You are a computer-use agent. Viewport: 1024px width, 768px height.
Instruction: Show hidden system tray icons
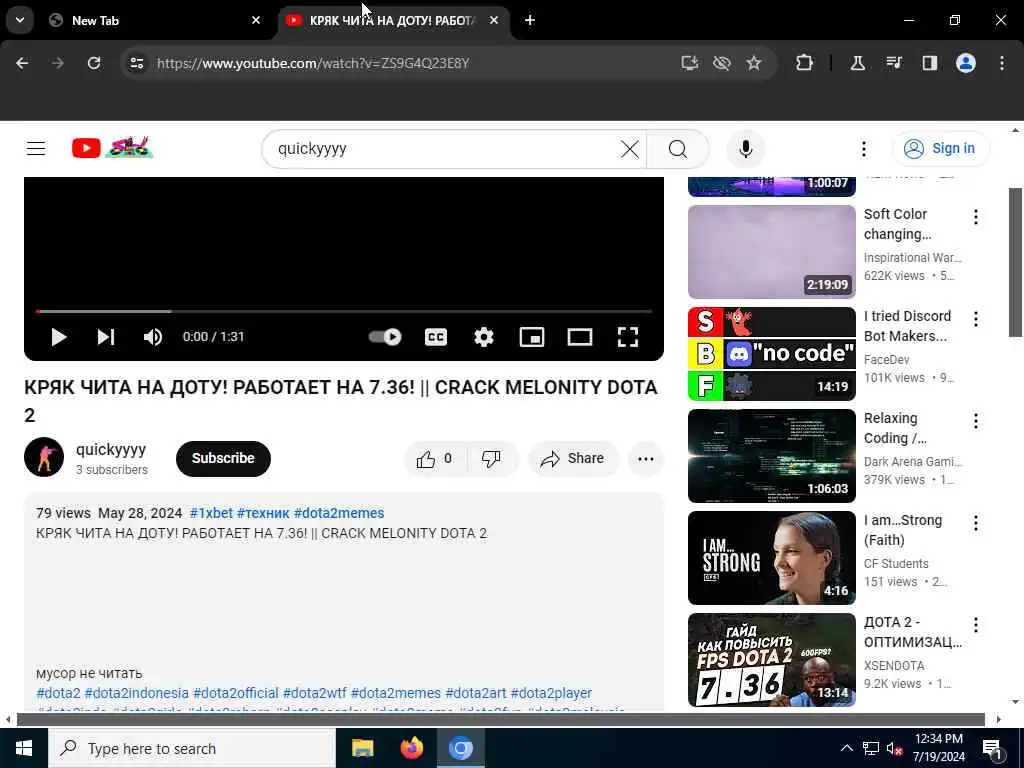[x=846, y=748]
